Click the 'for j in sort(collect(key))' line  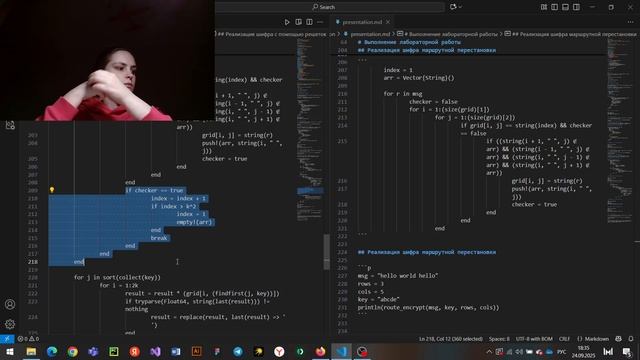click(117, 278)
